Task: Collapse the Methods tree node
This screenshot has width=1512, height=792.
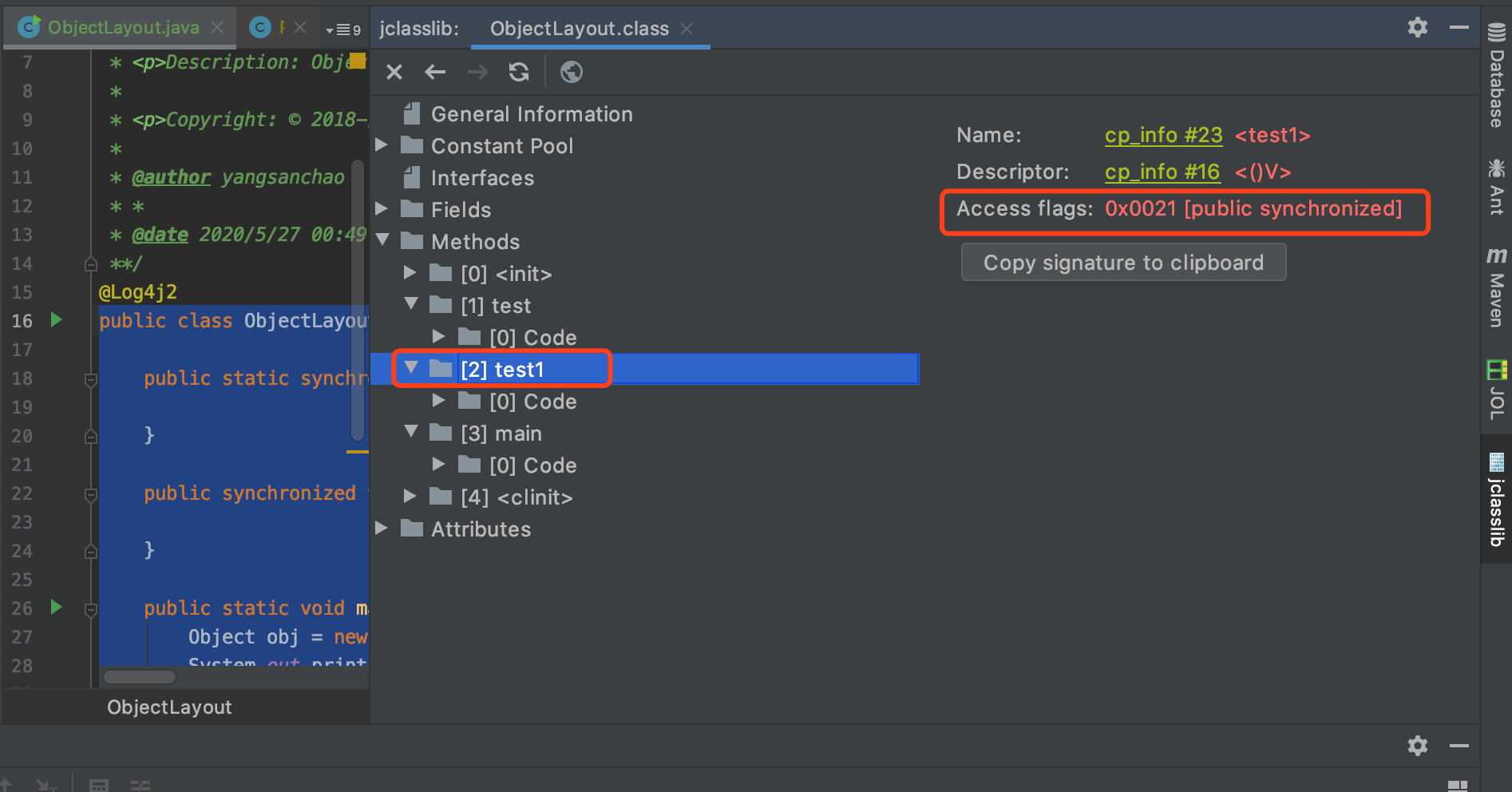Action: click(382, 241)
